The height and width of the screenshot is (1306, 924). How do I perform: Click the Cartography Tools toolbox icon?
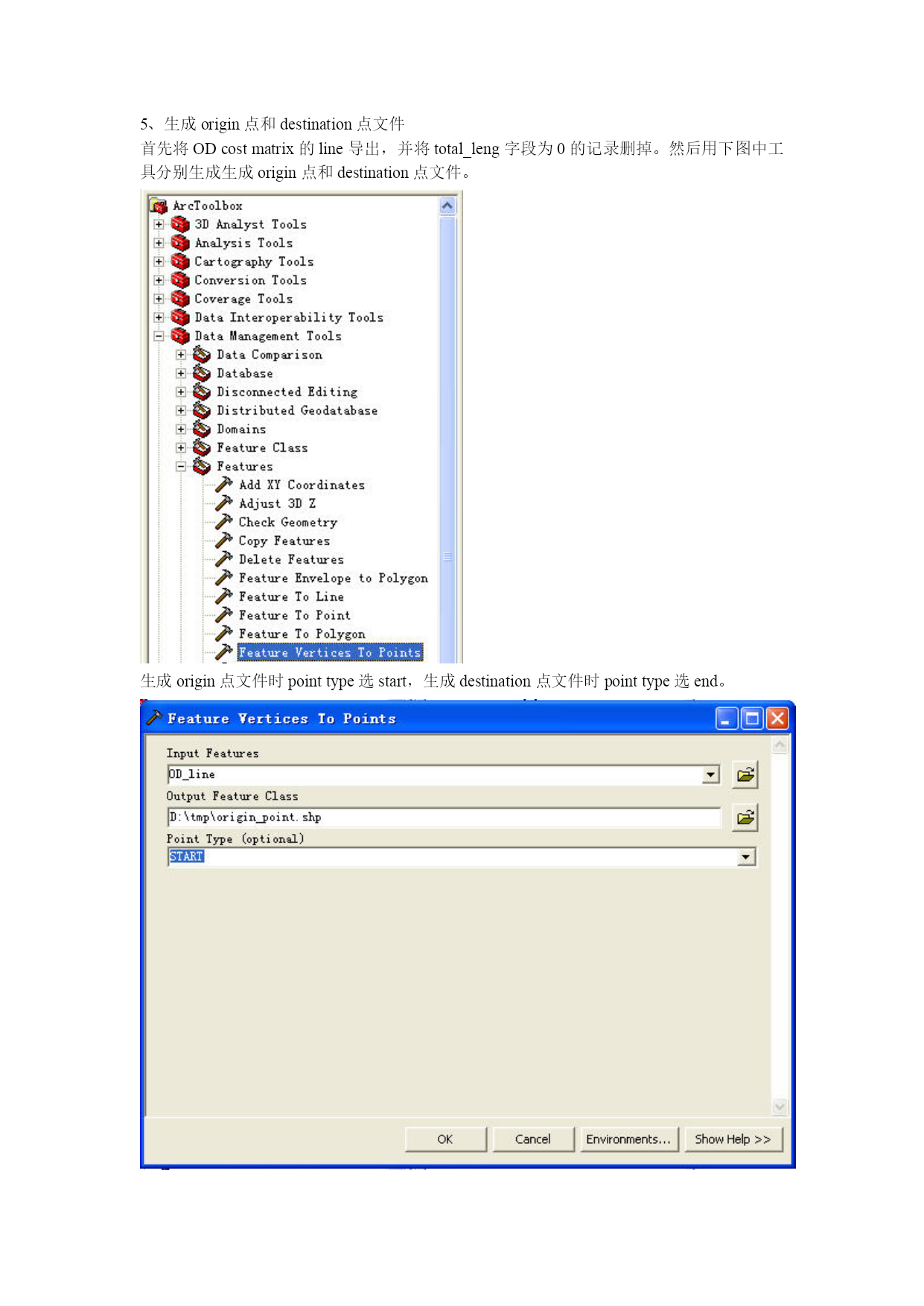[x=180, y=261]
